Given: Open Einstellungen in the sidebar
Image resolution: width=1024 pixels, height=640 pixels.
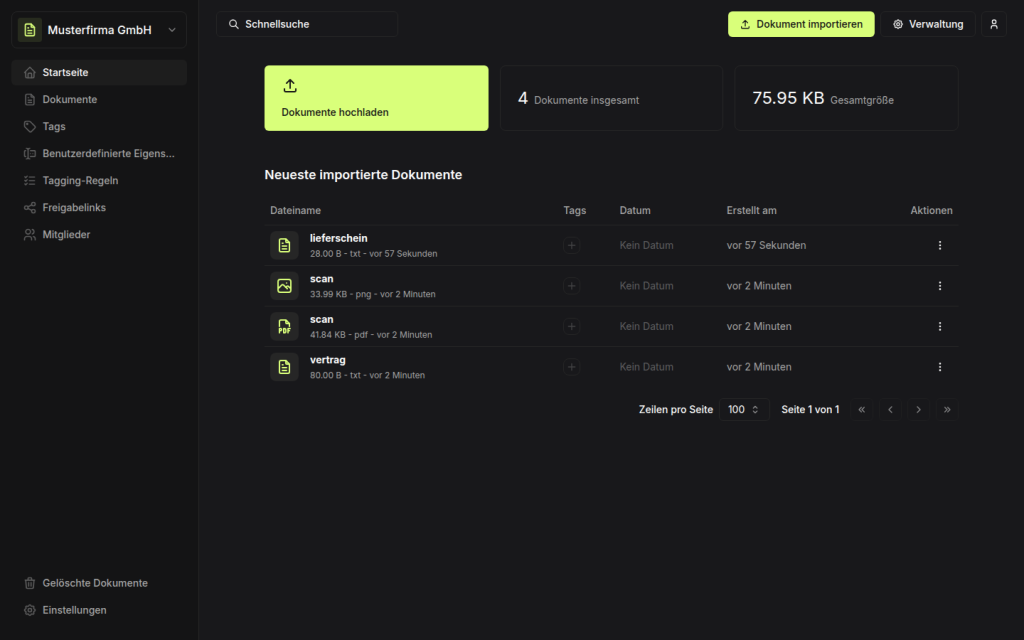Looking at the screenshot, I should point(99,610).
